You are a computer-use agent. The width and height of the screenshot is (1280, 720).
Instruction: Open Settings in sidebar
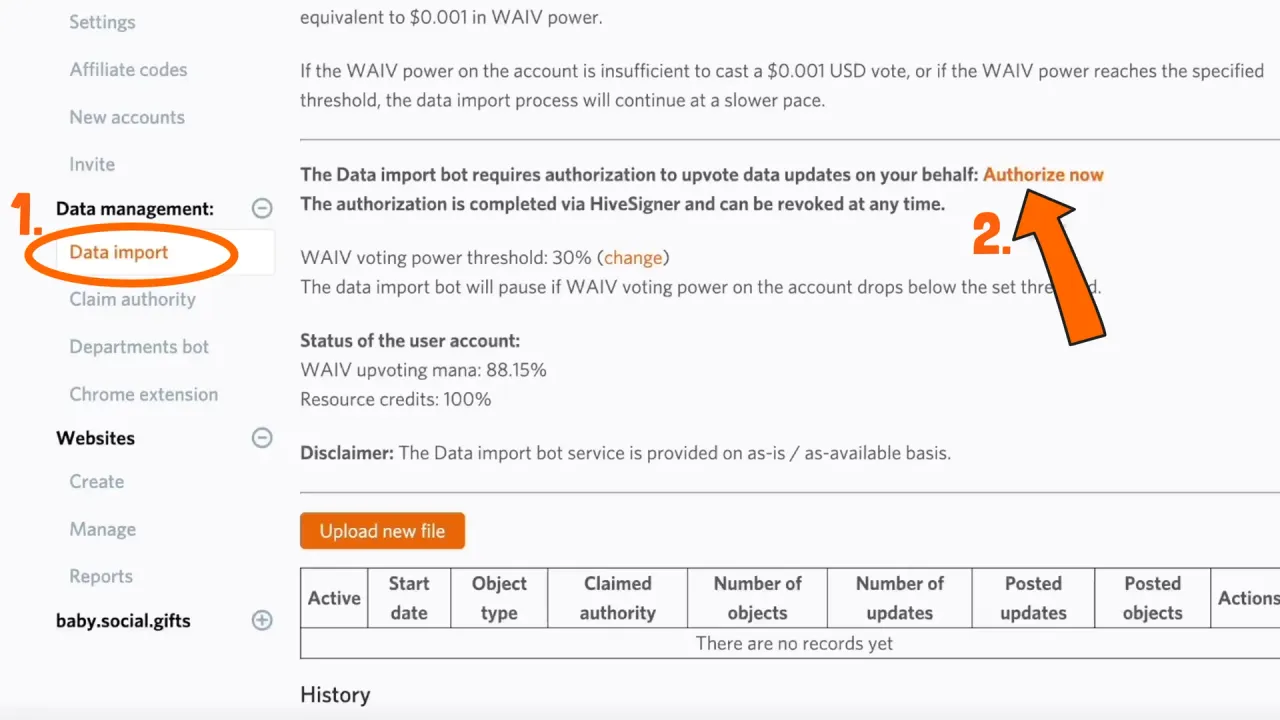click(x=102, y=22)
